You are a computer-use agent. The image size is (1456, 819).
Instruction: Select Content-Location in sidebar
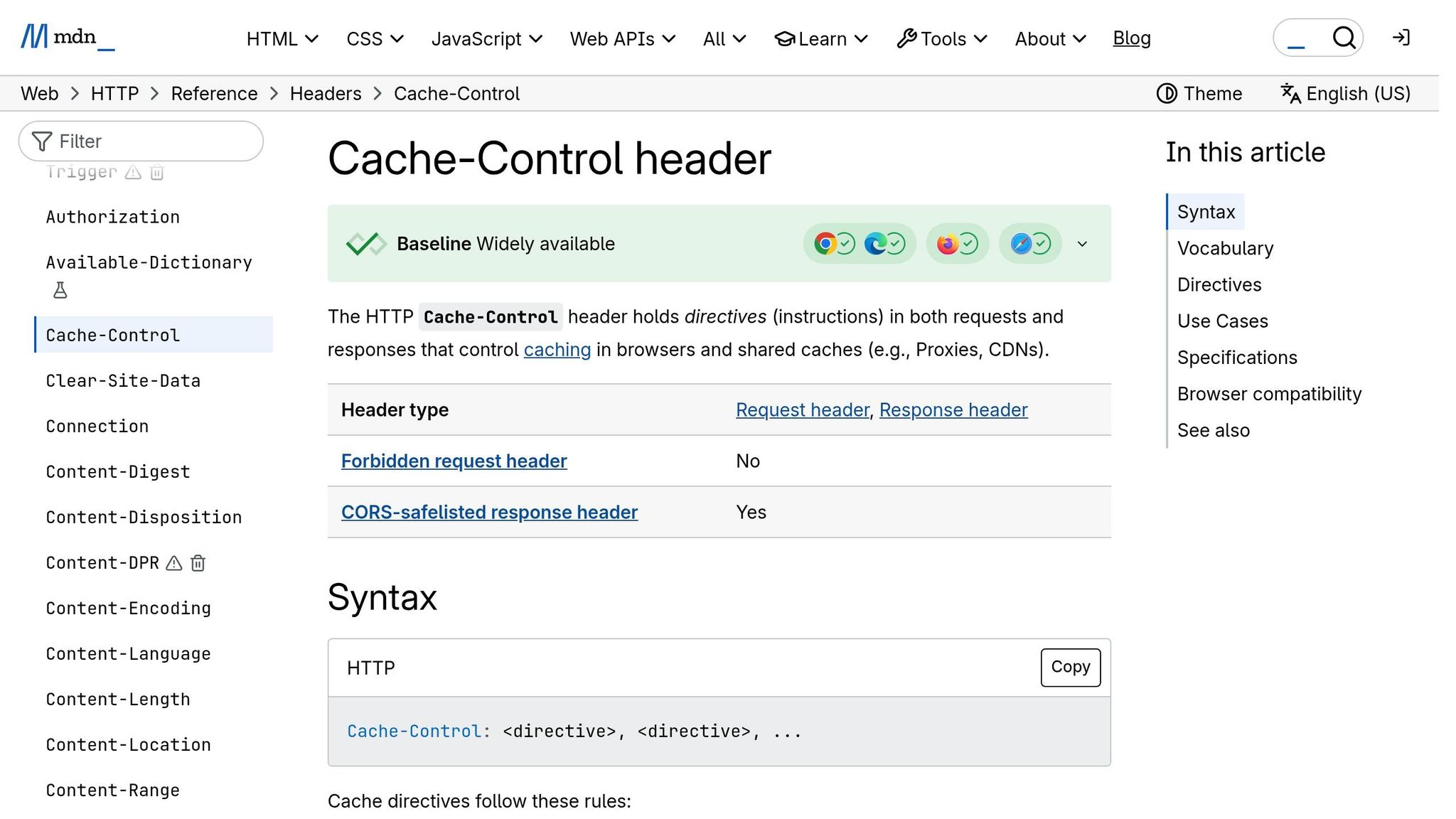tap(128, 745)
